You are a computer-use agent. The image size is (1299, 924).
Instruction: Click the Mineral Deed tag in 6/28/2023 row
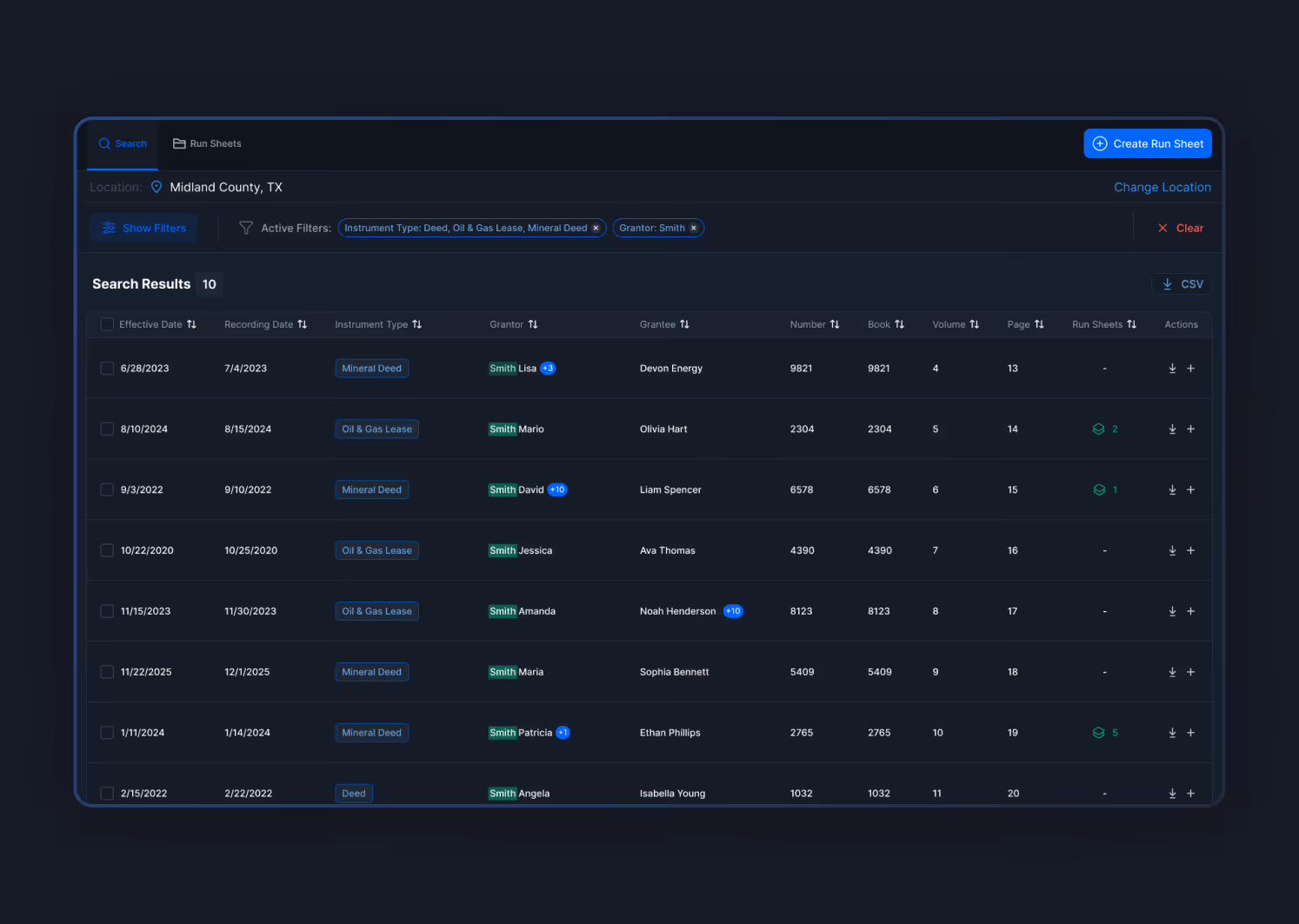coord(372,369)
